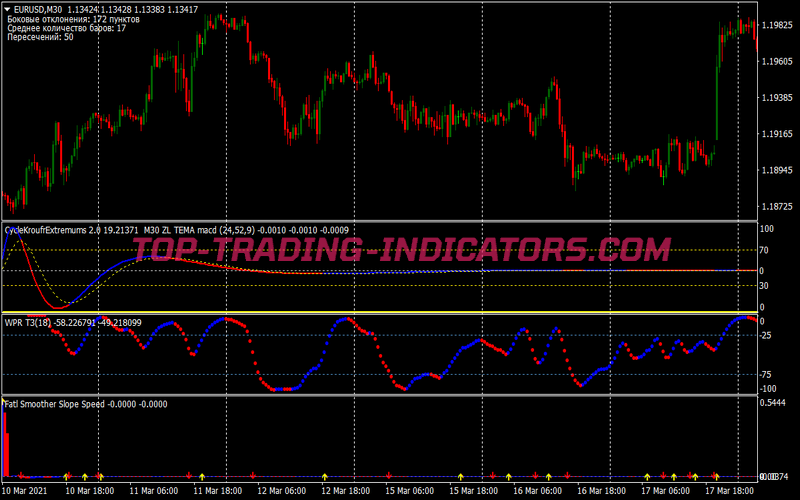Click the 15 Mar 06:00 time axis label

tap(410, 490)
